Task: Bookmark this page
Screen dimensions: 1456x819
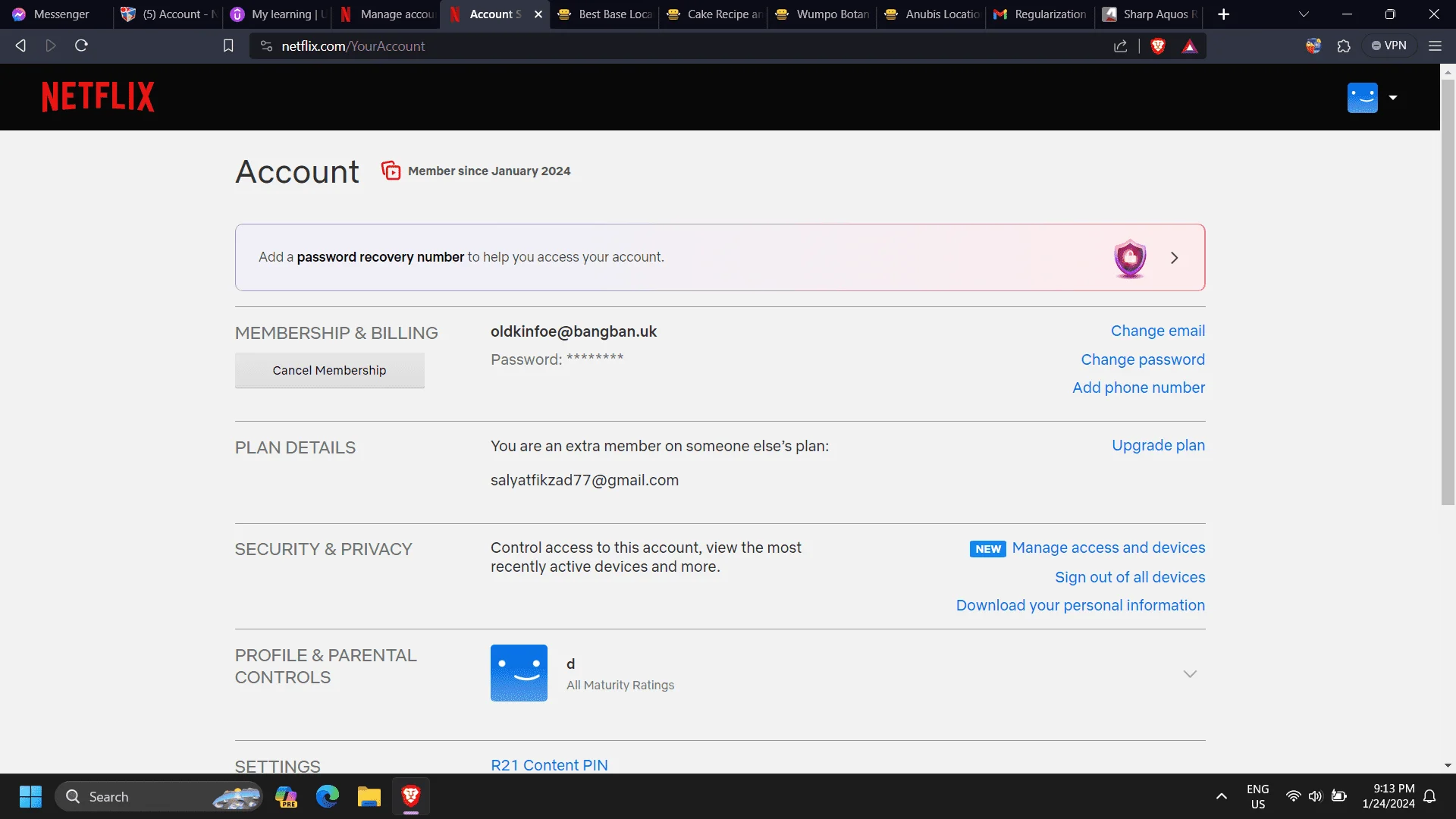Action: [228, 46]
